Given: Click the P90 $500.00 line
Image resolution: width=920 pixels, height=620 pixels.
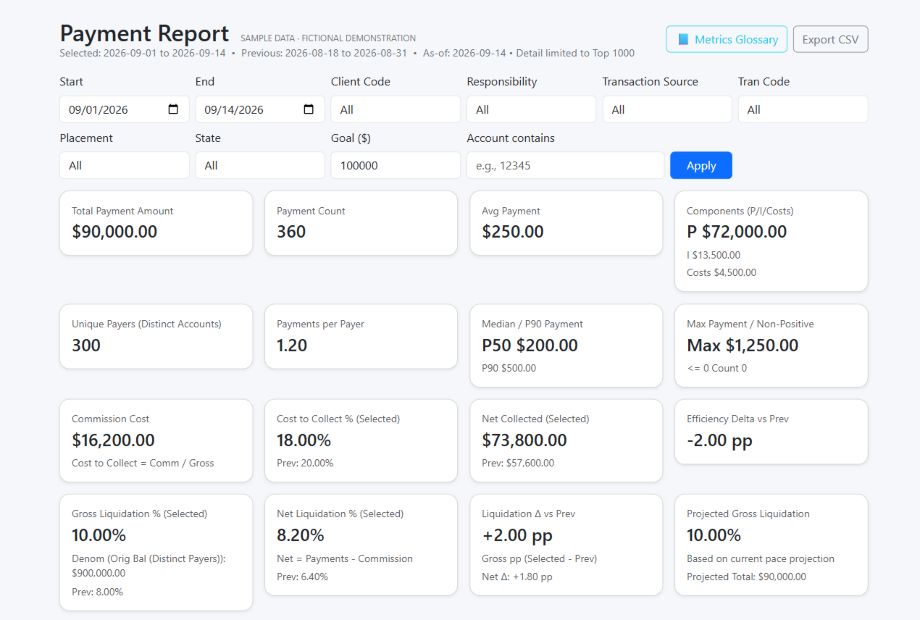Looking at the screenshot, I should (x=509, y=368).
